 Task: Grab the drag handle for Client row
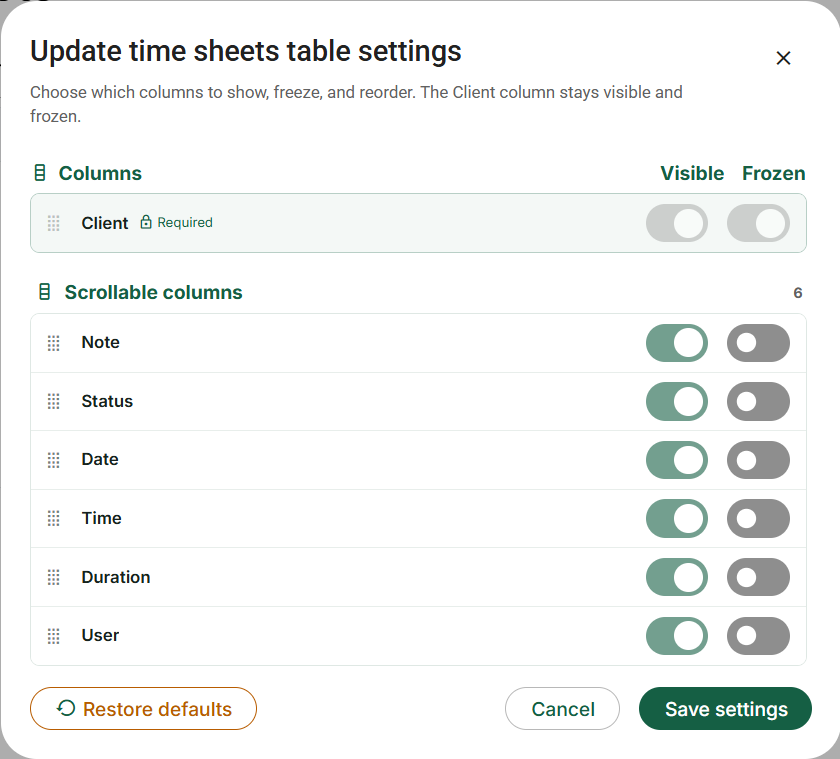(54, 223)
